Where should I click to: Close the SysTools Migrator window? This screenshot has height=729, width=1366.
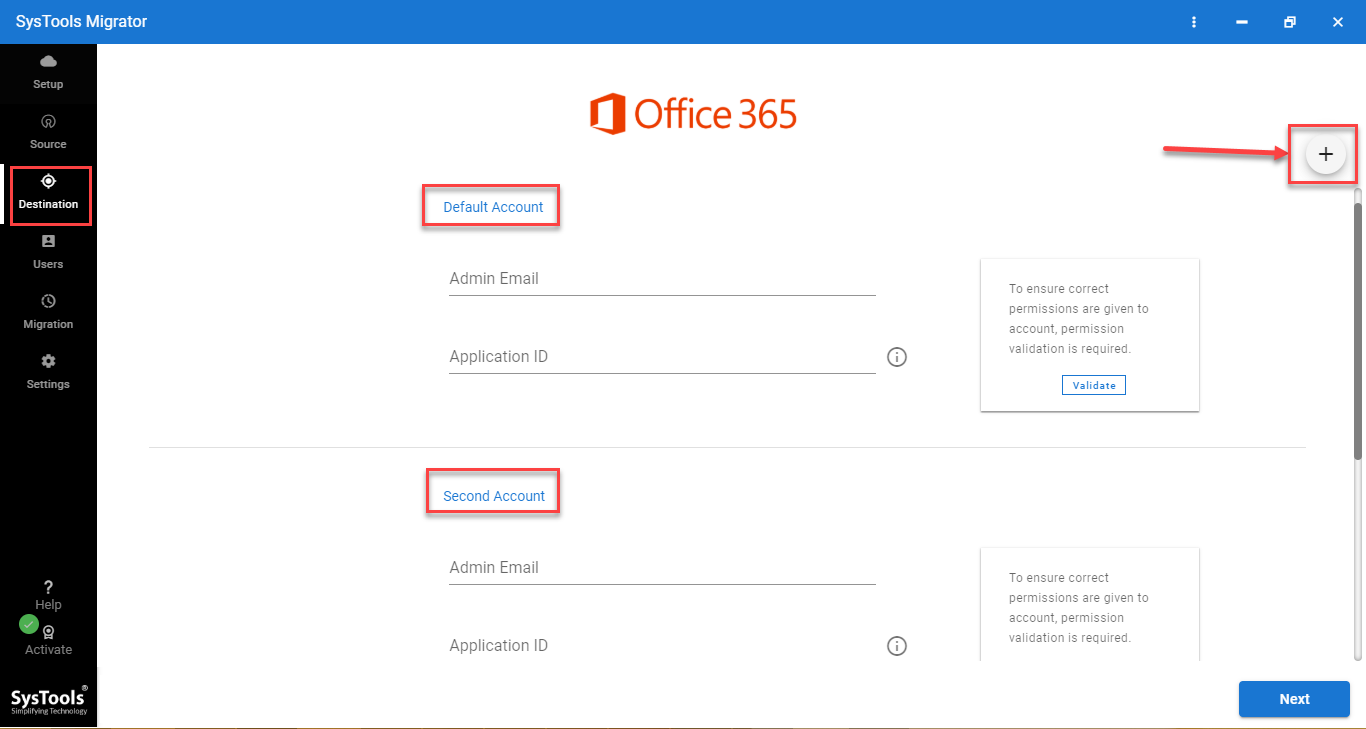click(x=1338, y=22)
